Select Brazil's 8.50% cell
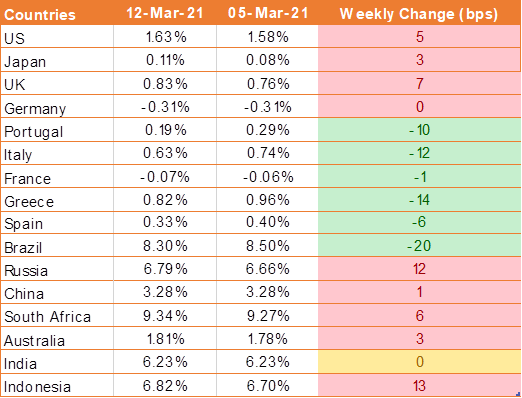The height and width of the screenshot is (398, 522). tap(267, 246)
